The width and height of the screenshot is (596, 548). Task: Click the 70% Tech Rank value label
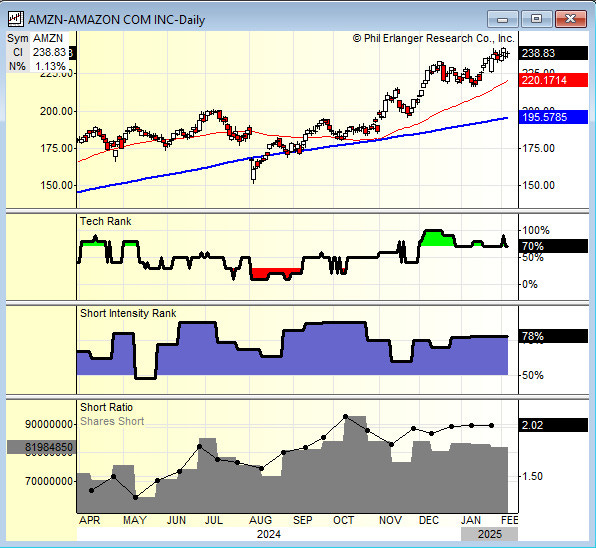[553, 246]
